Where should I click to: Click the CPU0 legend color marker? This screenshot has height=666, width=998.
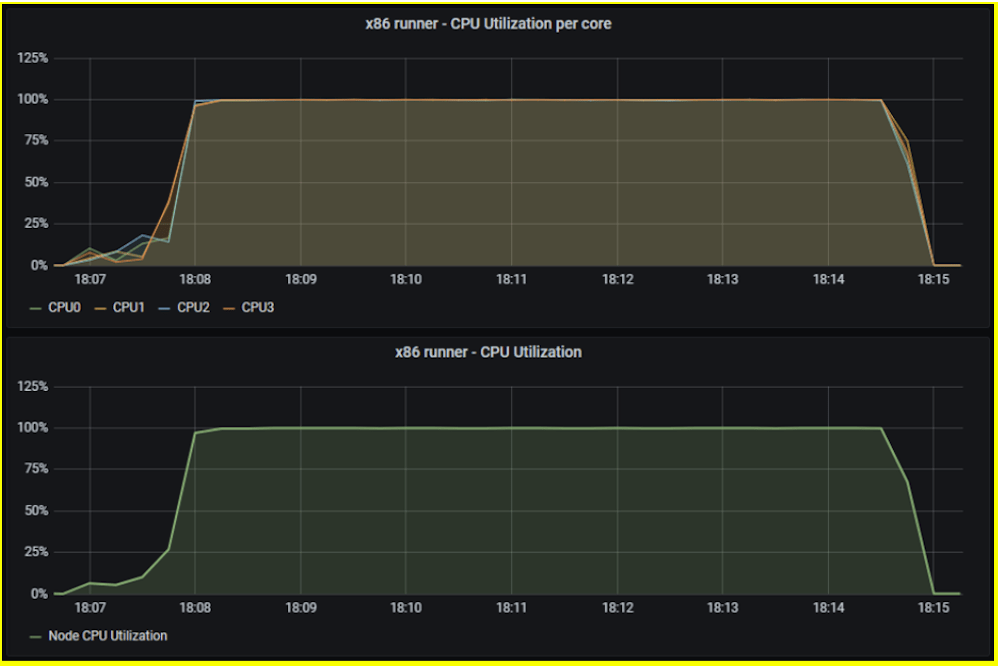(x=36, y=309)
